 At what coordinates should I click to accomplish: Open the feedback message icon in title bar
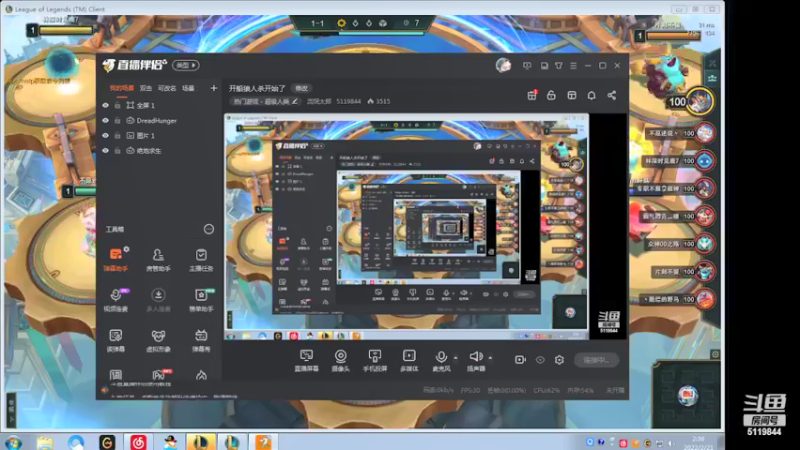(527, 66)
